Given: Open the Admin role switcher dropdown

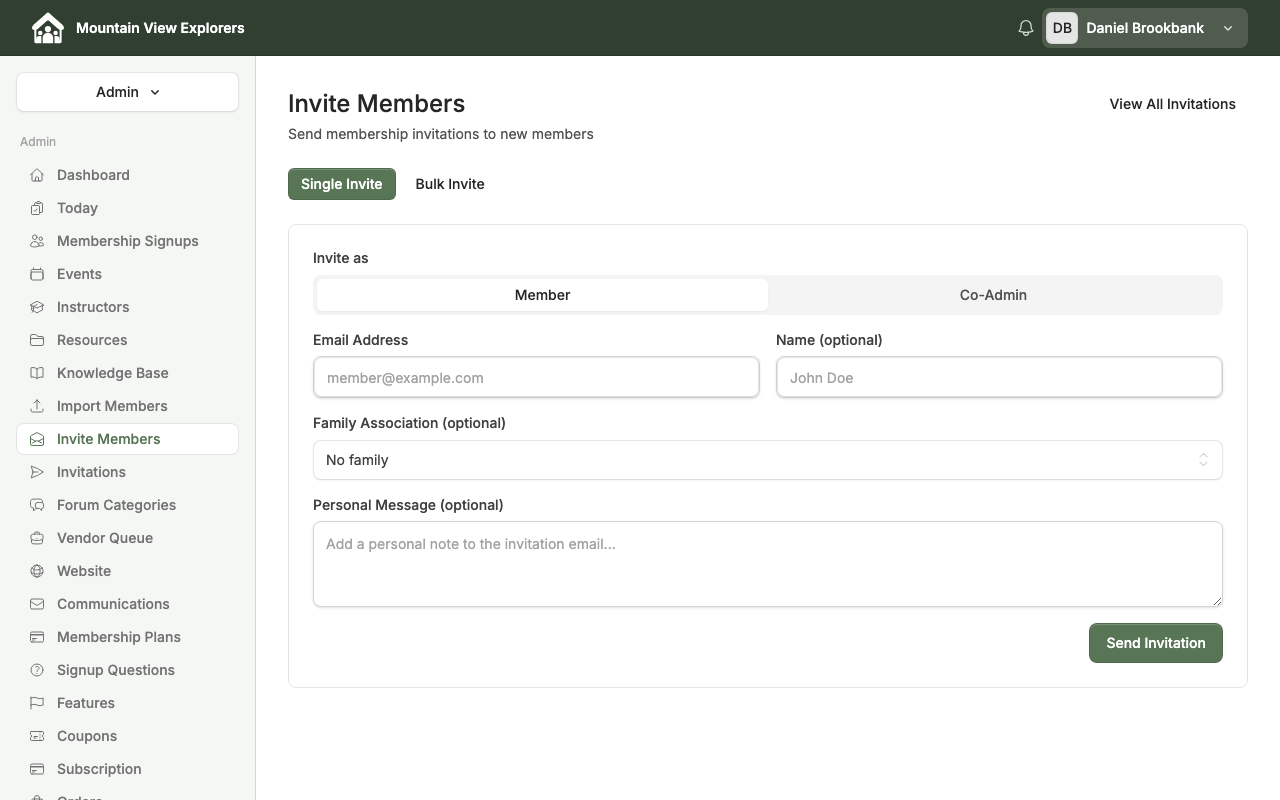Looking at the screenshot, I should coord(127,92).
